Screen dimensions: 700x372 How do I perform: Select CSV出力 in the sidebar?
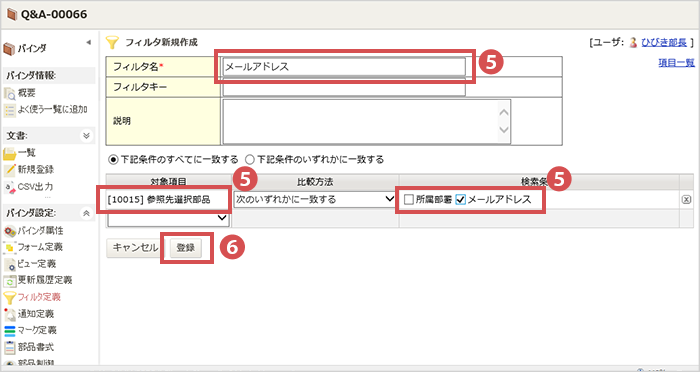pos(35,186)
